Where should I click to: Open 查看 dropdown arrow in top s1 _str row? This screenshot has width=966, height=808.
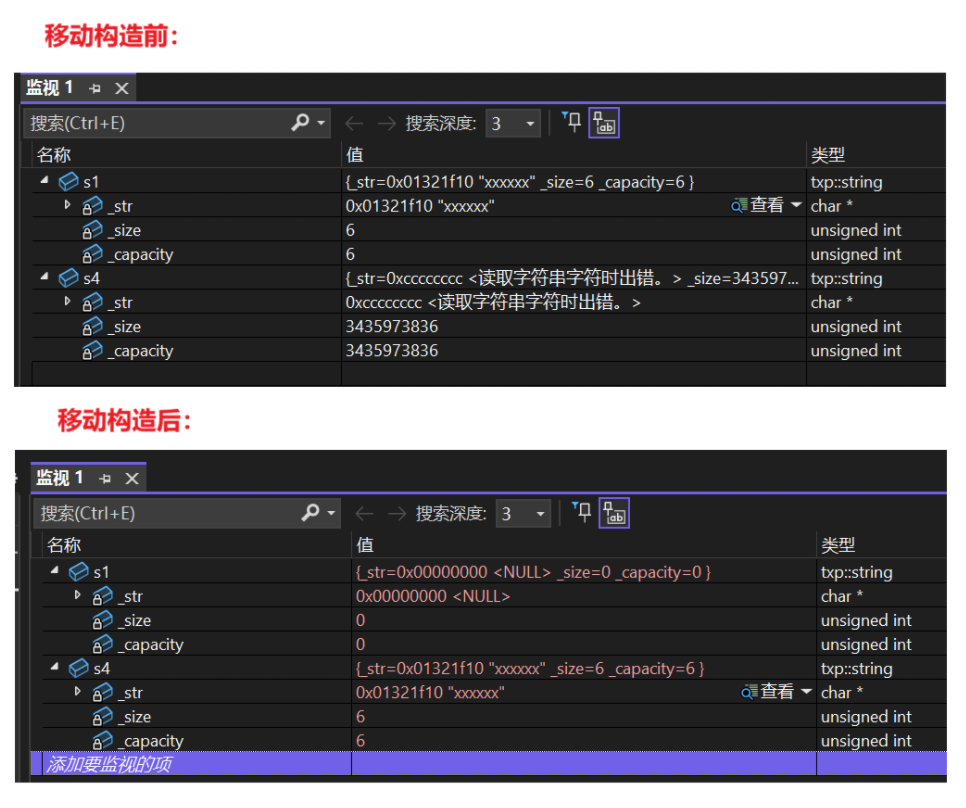[x=796, y=204]
